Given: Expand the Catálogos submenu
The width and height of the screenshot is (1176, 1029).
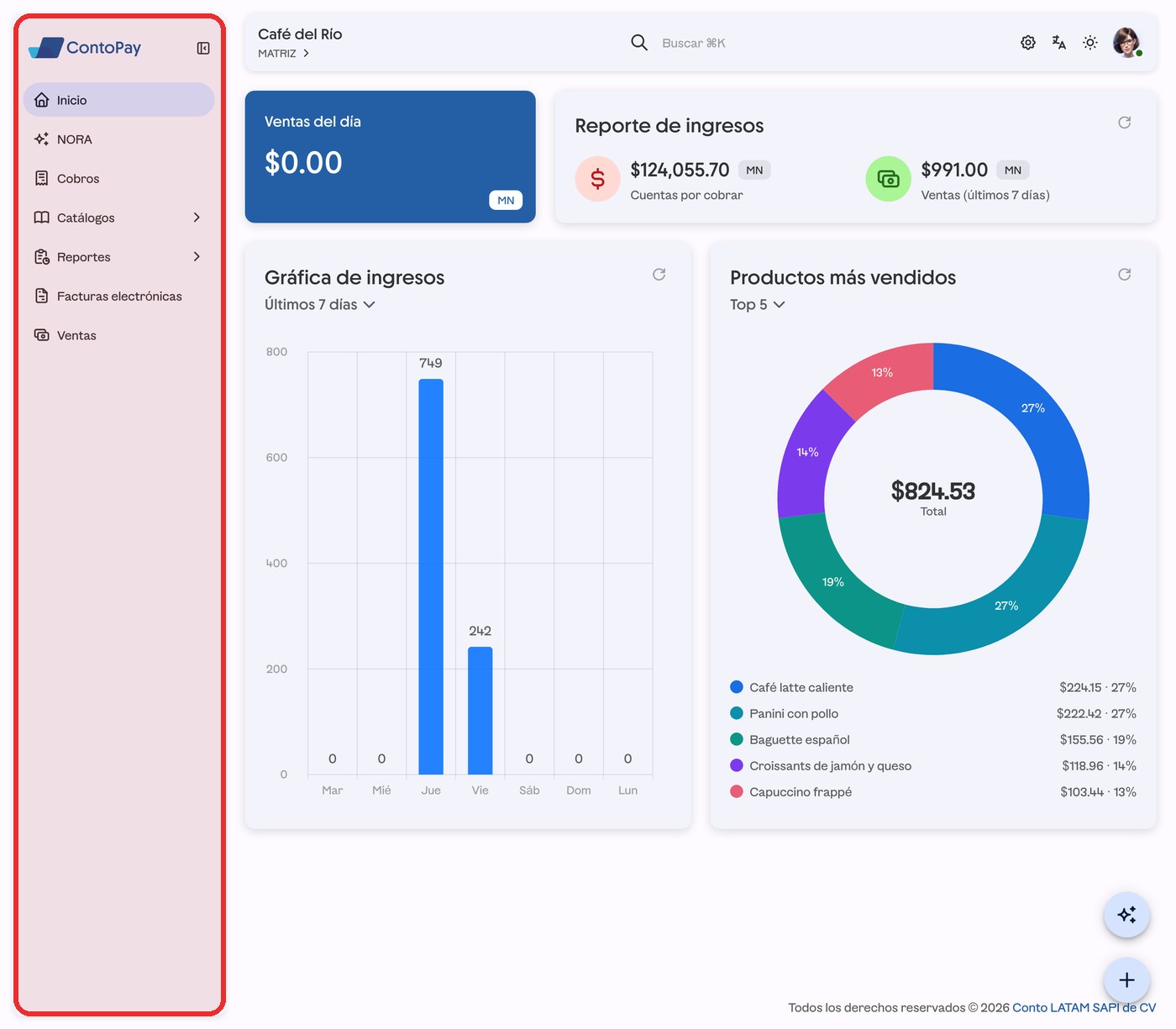Looking at the screenshot, I should [x=118, y=218].
